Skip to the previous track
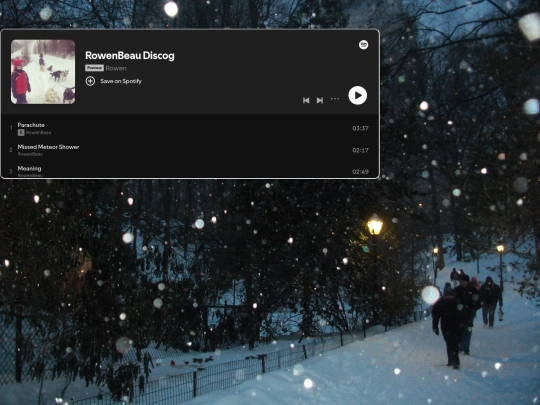Screen dimensions: 540x405 click(306, 100)
